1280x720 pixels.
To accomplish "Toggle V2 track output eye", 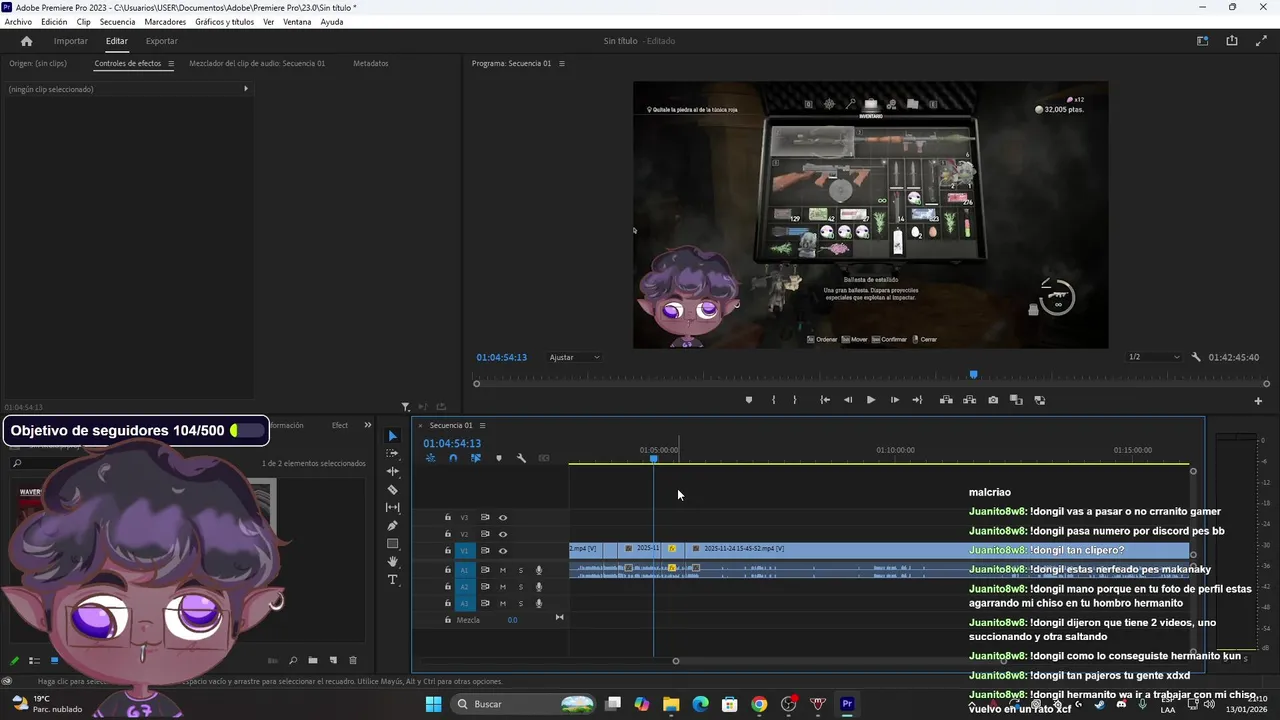I will pos(503,534).
